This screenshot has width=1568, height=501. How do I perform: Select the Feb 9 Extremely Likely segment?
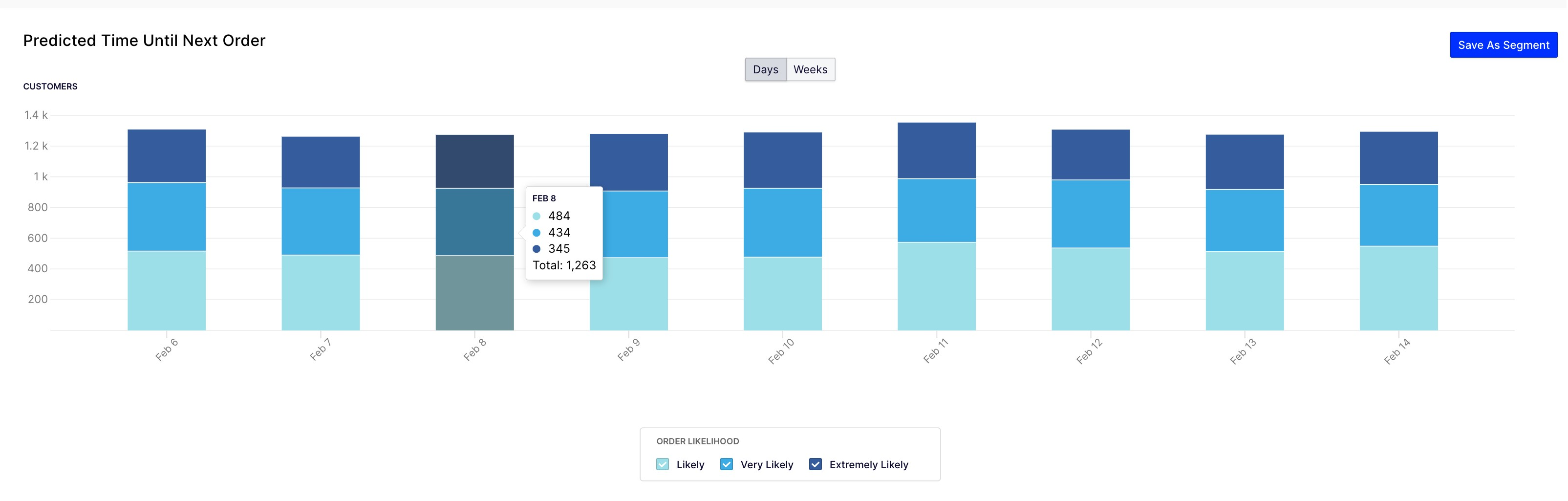click(x=629, y=163)
